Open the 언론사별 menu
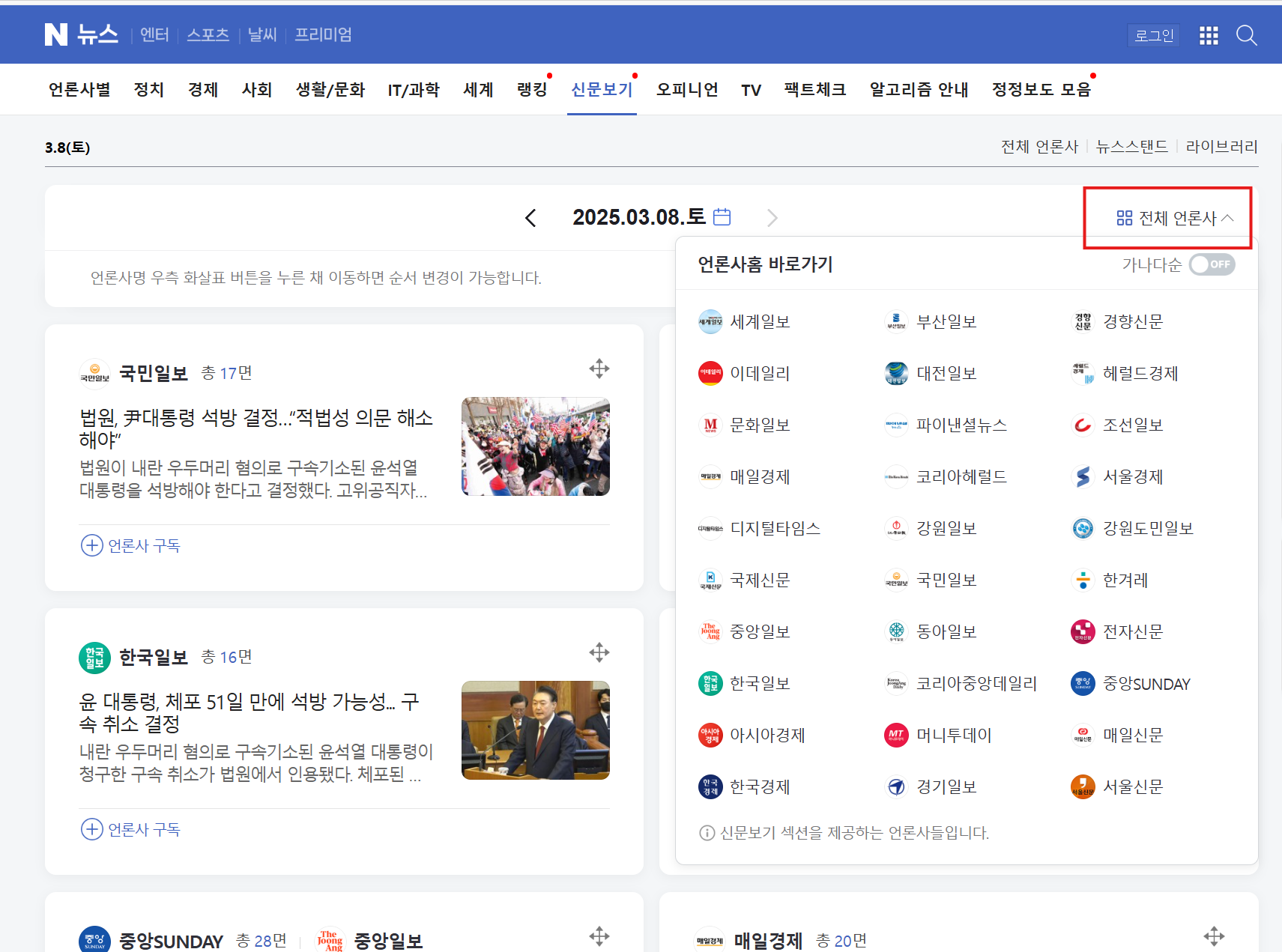 pos(79,90)
